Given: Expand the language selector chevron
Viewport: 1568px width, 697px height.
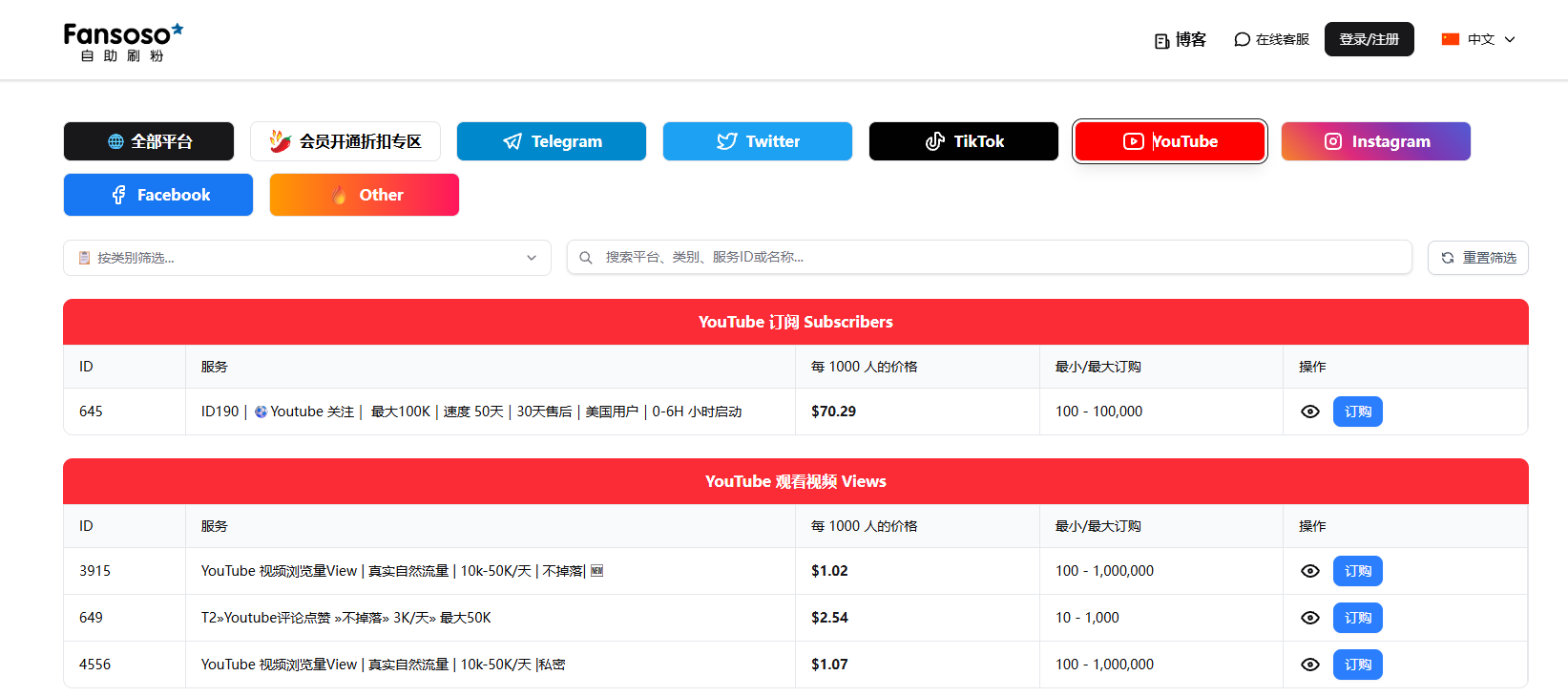Looking at the screenshot, I should [x=1510, y=39].
